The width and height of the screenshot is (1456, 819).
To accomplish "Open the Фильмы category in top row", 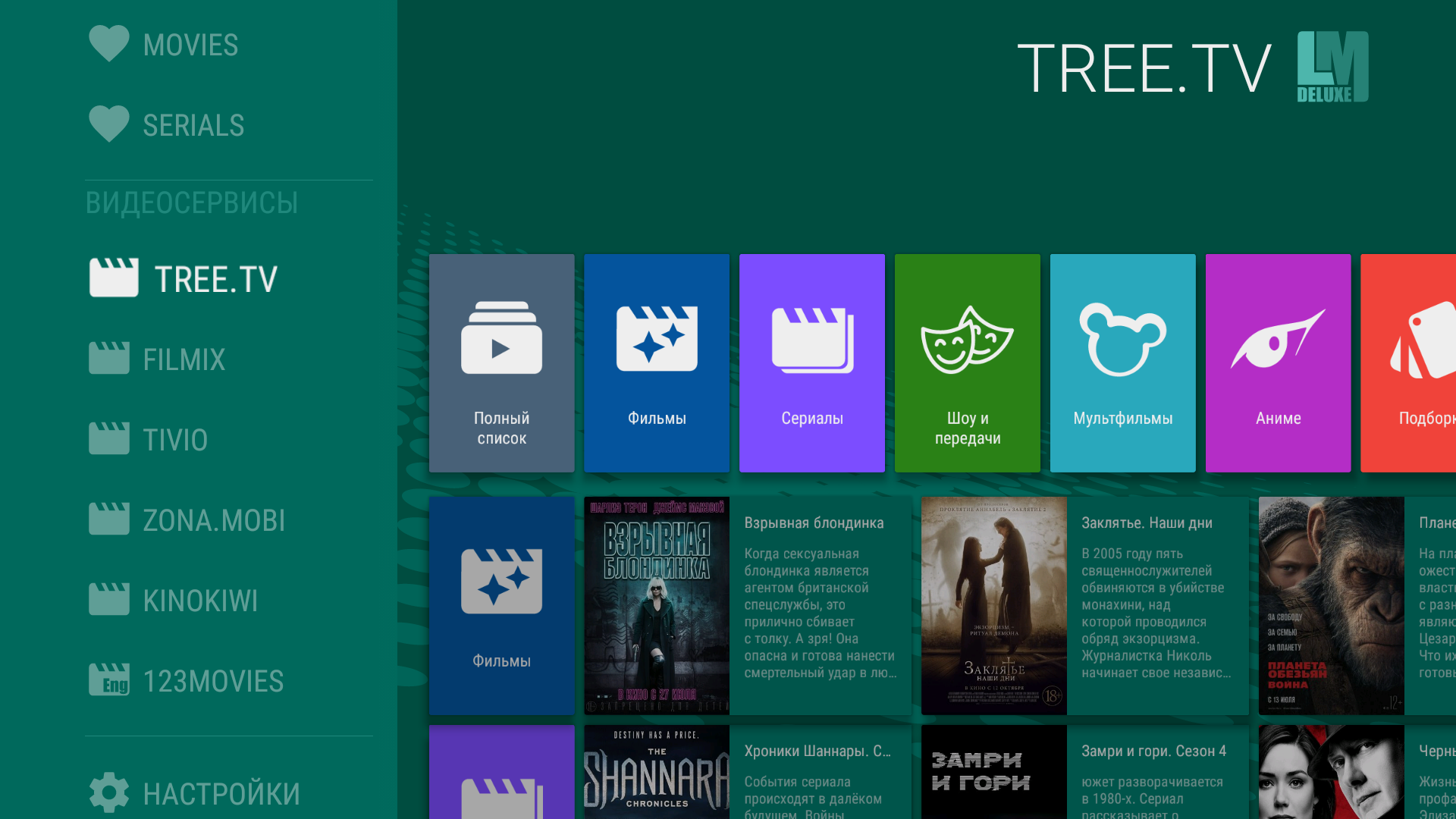I will click(x=657, y=362).
